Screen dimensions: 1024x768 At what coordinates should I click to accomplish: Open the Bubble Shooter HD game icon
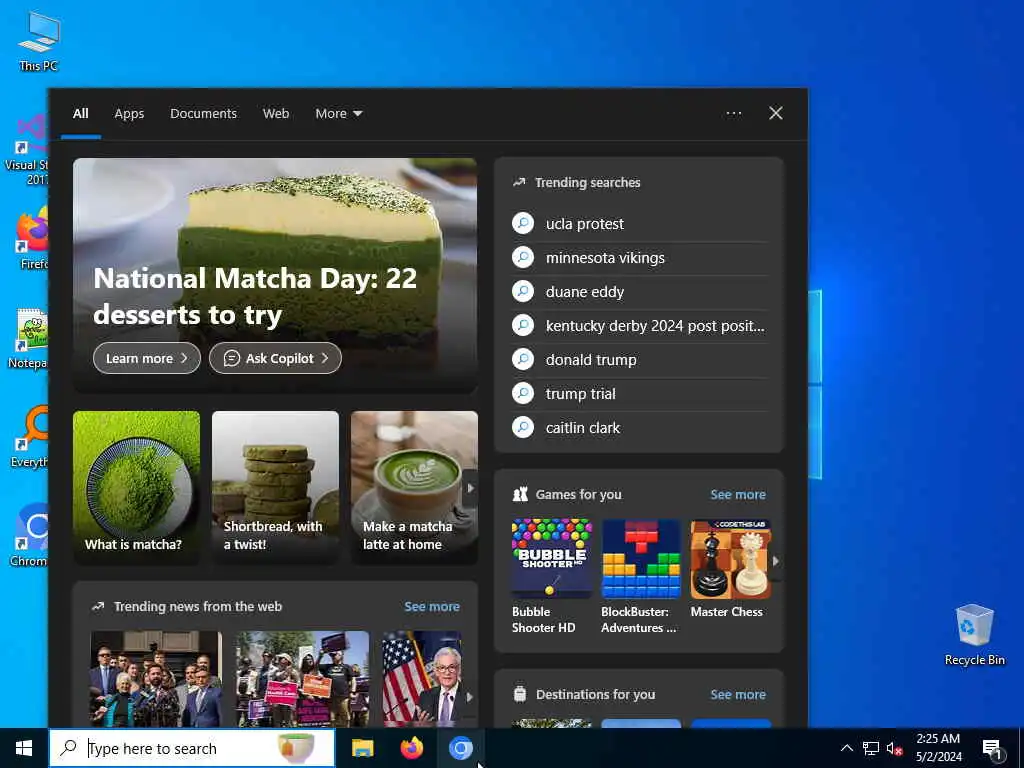point(552,559)
